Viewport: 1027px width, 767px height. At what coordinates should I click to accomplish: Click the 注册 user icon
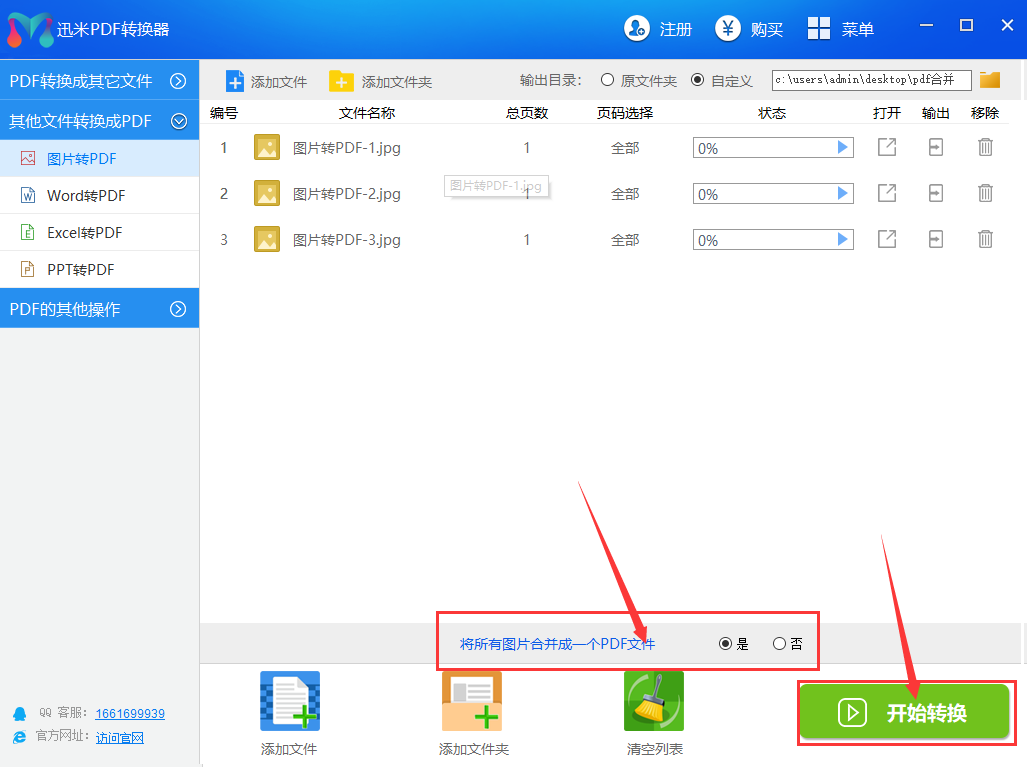click(636, 29)
